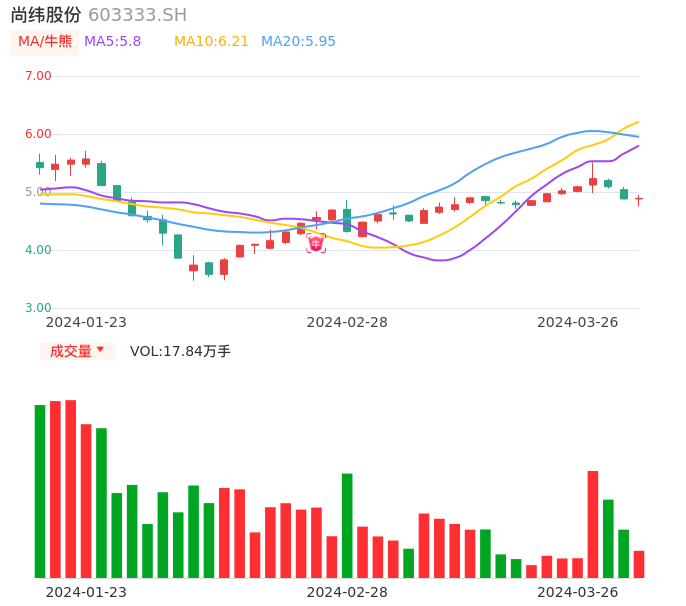Select the MA5:5.8 legend label
The height and width of the screenshot is (606, 686).
(112, 42)
